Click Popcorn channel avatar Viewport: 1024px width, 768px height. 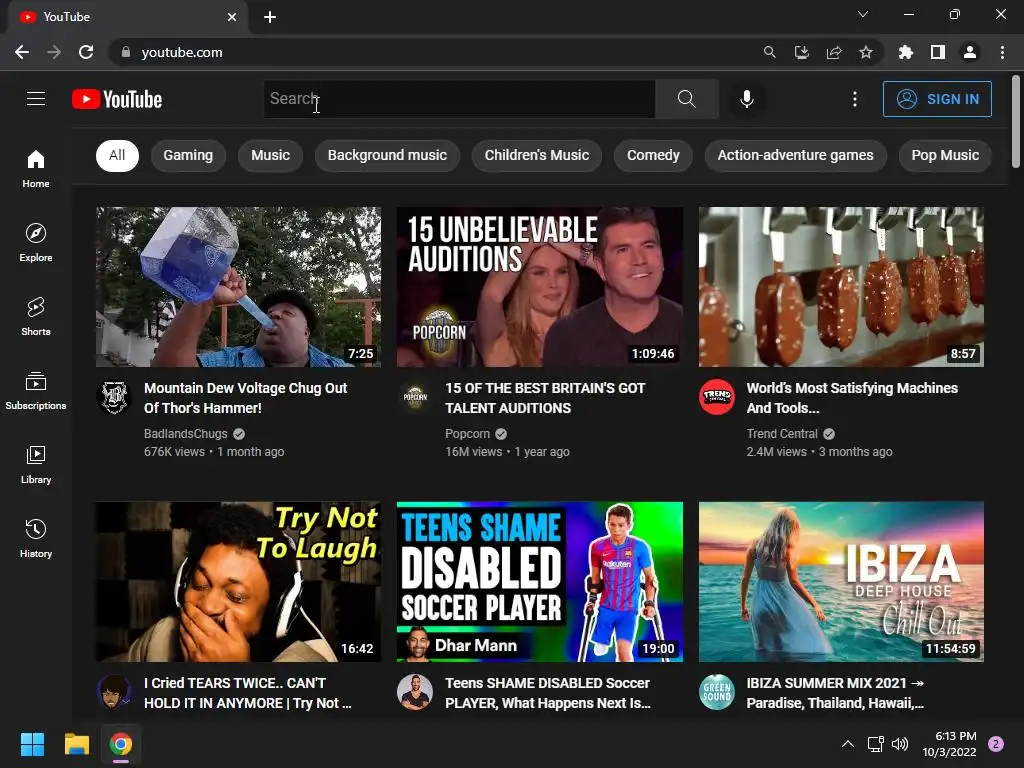(415, 396)
